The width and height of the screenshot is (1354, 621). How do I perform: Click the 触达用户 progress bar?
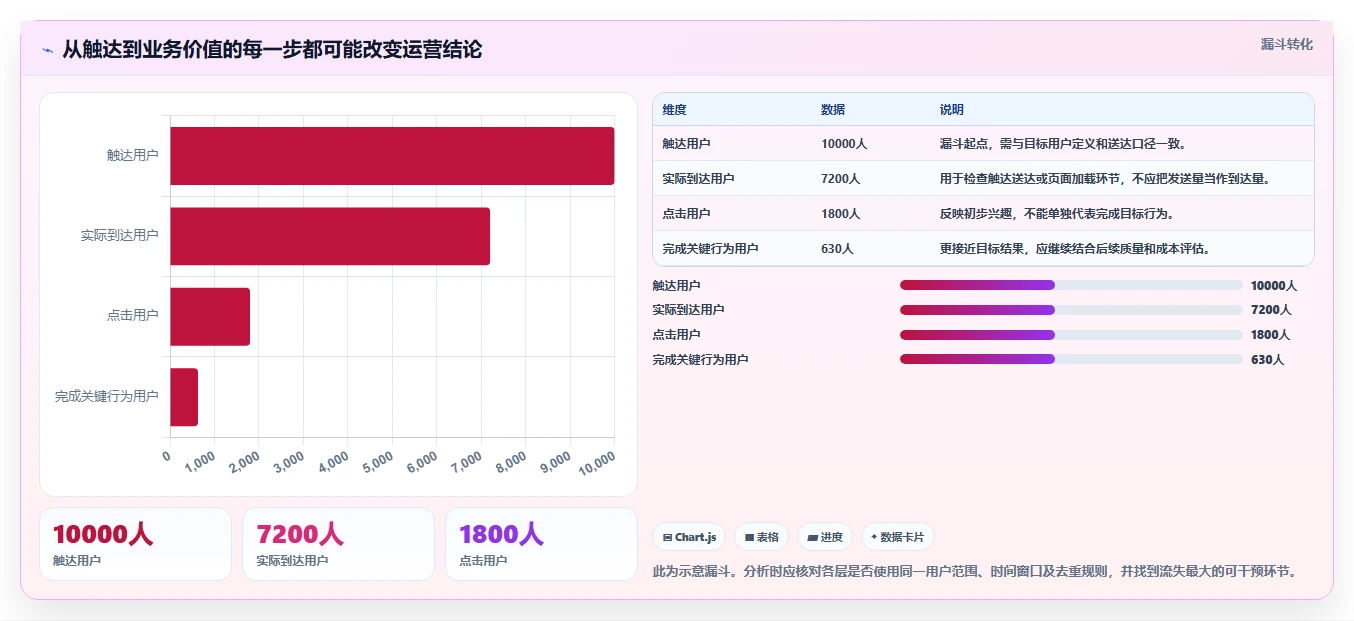pos(1071,285)
